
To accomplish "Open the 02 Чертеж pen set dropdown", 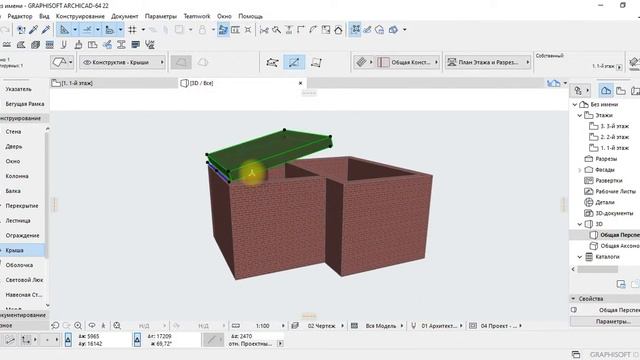I will 322,326.
